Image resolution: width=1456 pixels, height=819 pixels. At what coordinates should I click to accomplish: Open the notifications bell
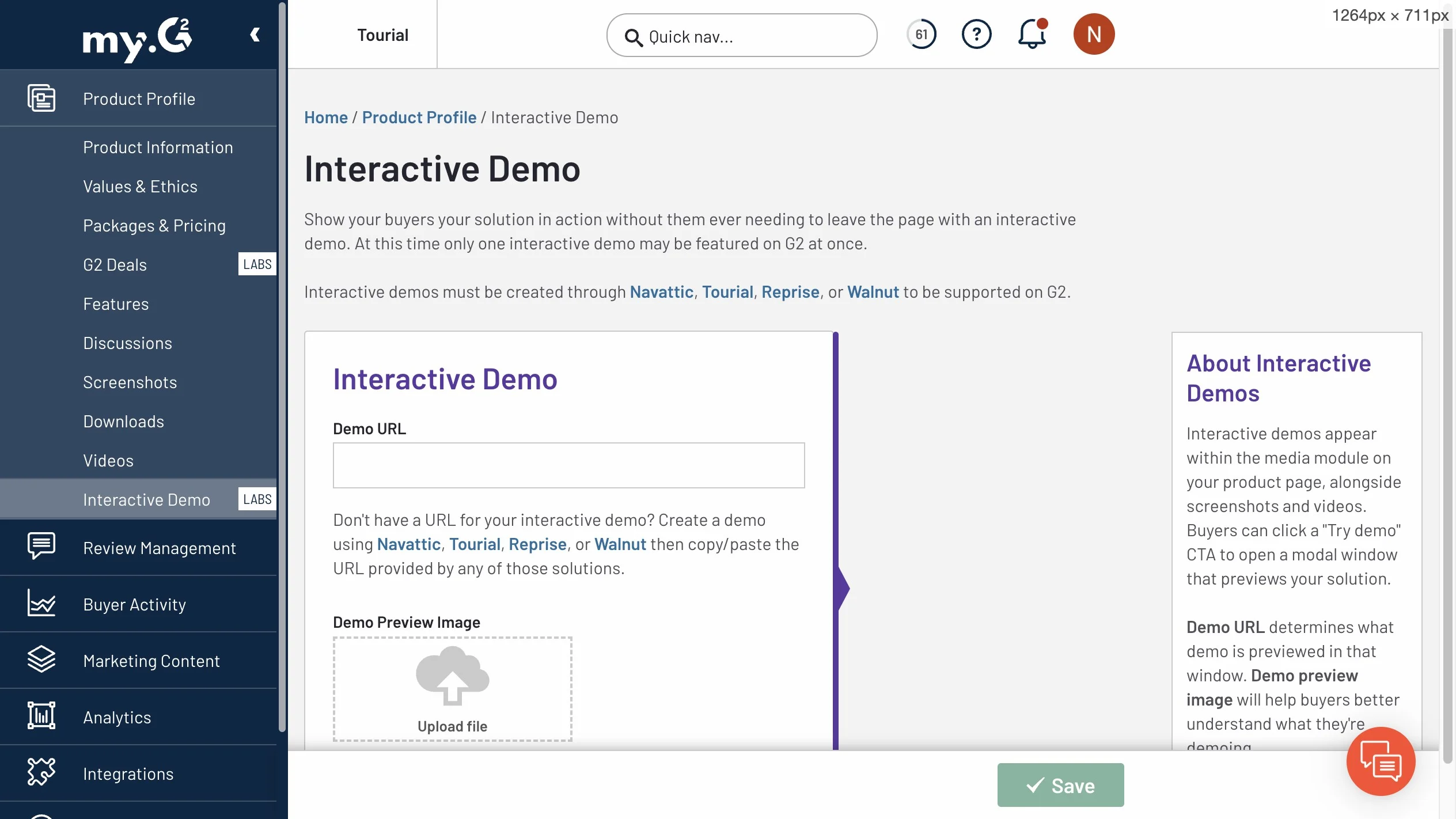click(1032, 34)
